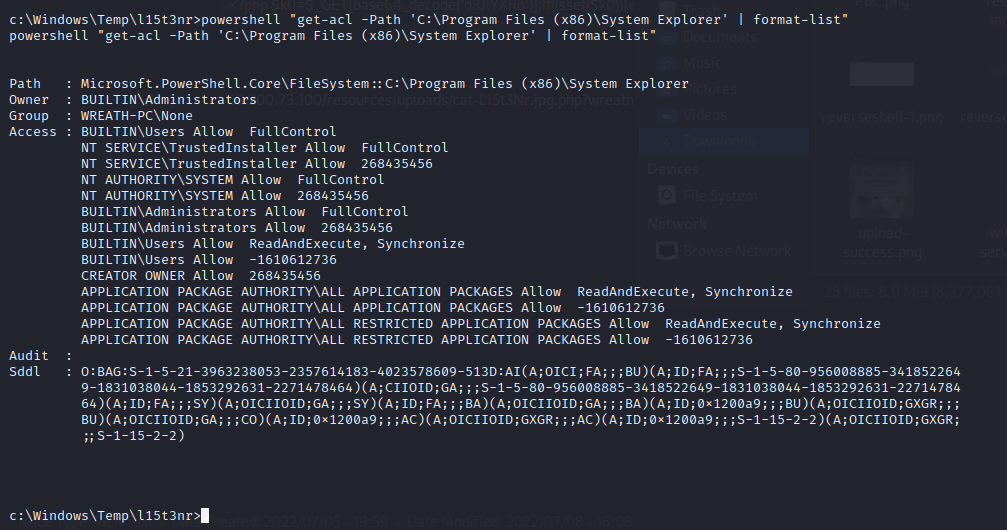The image size is (1007, 530).
Task: Select BUILTIN\Users Allow ReadAndExecute, Synchronize entry
Action: 273,245
